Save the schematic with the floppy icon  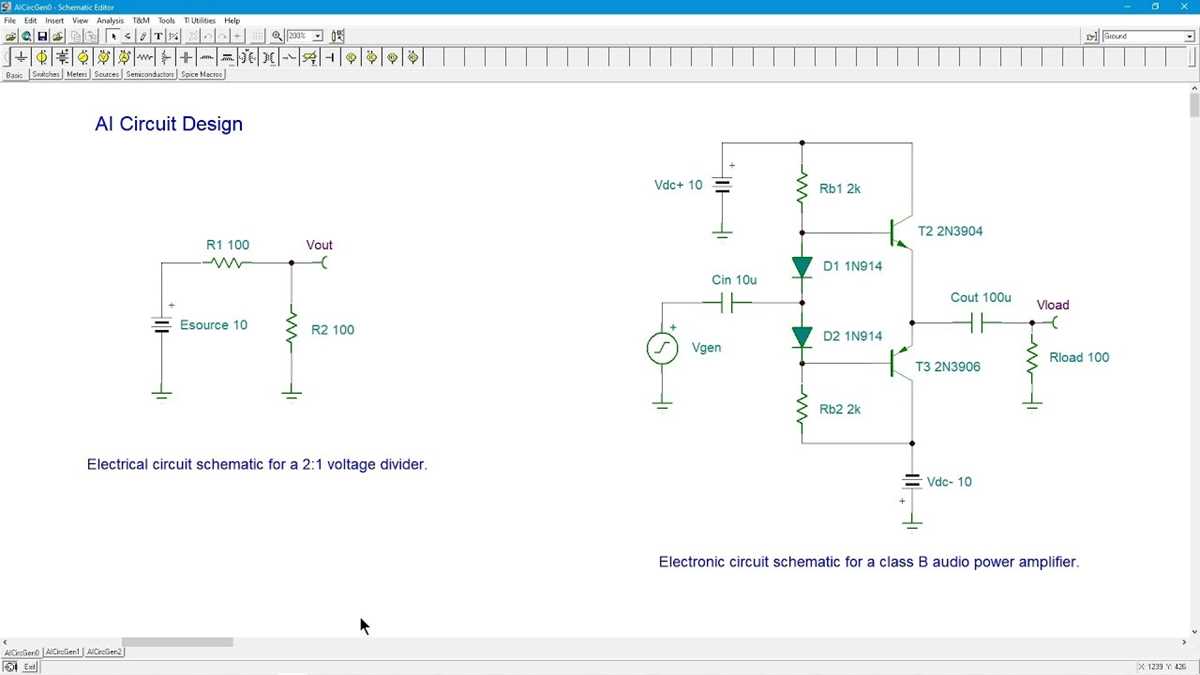point(42,36)
